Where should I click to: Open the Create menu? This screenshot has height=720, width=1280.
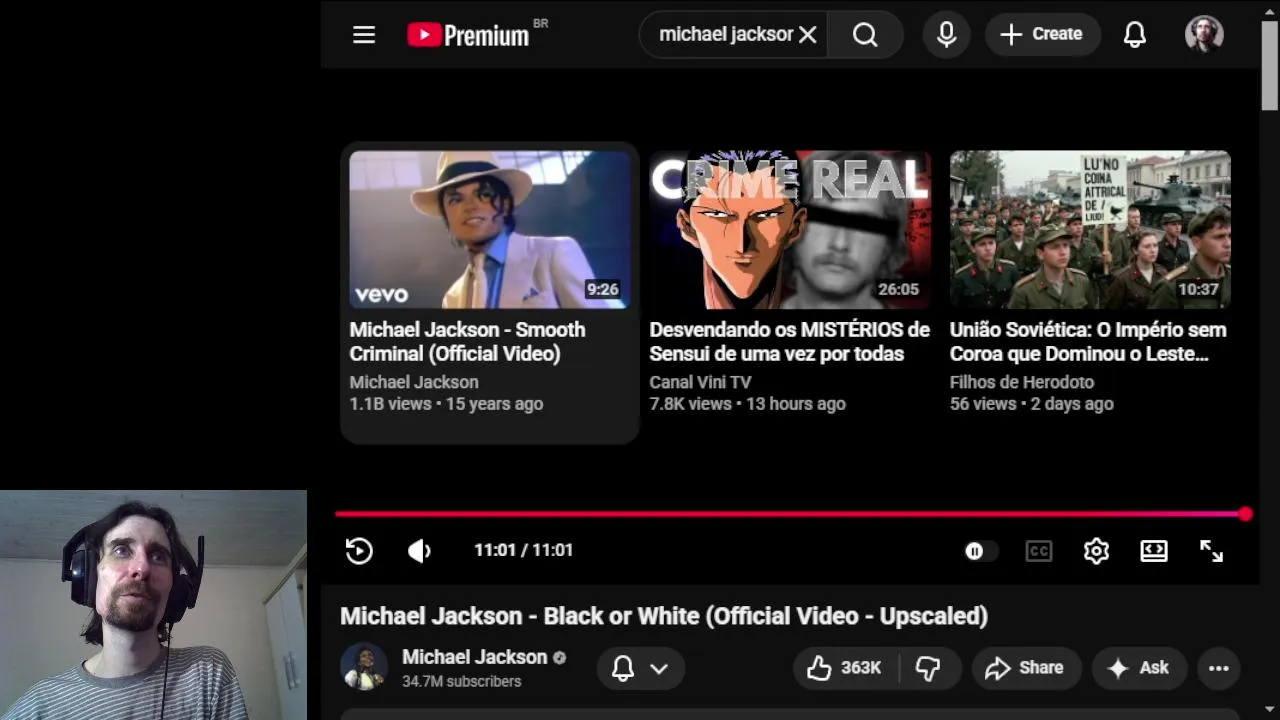[x=1041, y=35]
